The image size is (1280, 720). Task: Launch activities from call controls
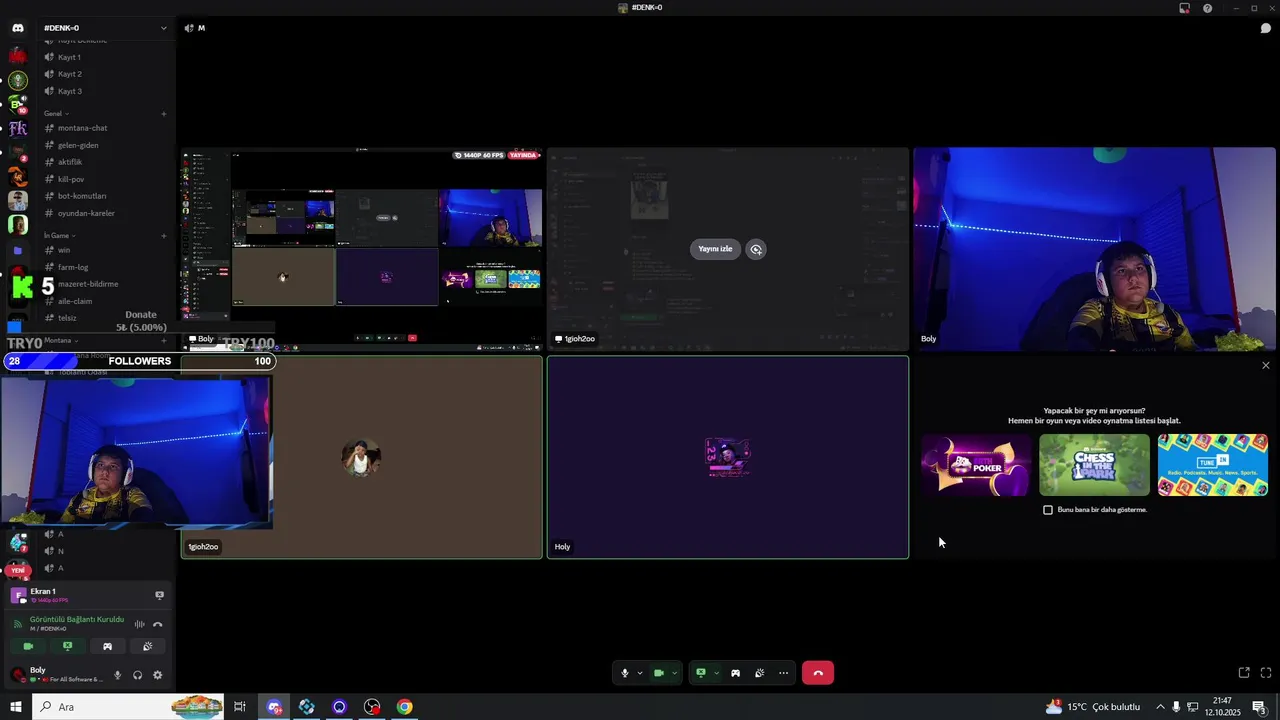[735, 673]
